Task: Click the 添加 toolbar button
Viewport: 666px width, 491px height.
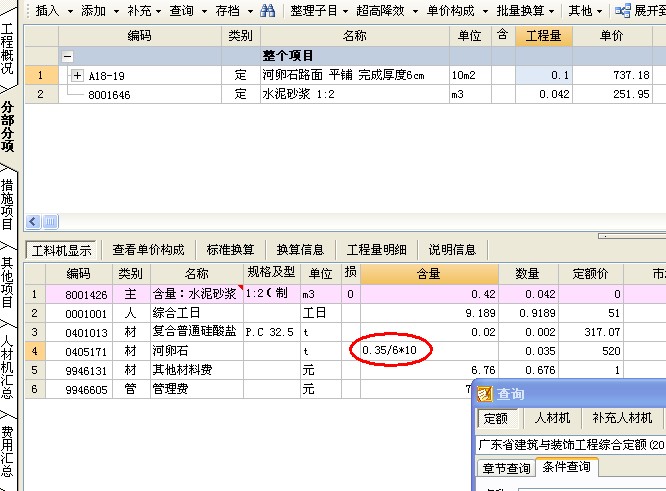Action: coord(93,11)
